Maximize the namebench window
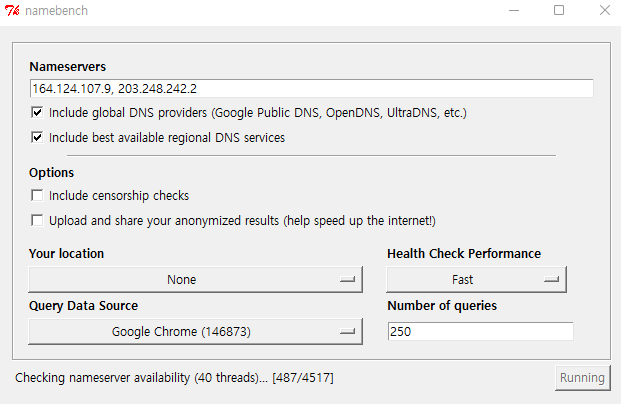 click(x=559, y=10)
